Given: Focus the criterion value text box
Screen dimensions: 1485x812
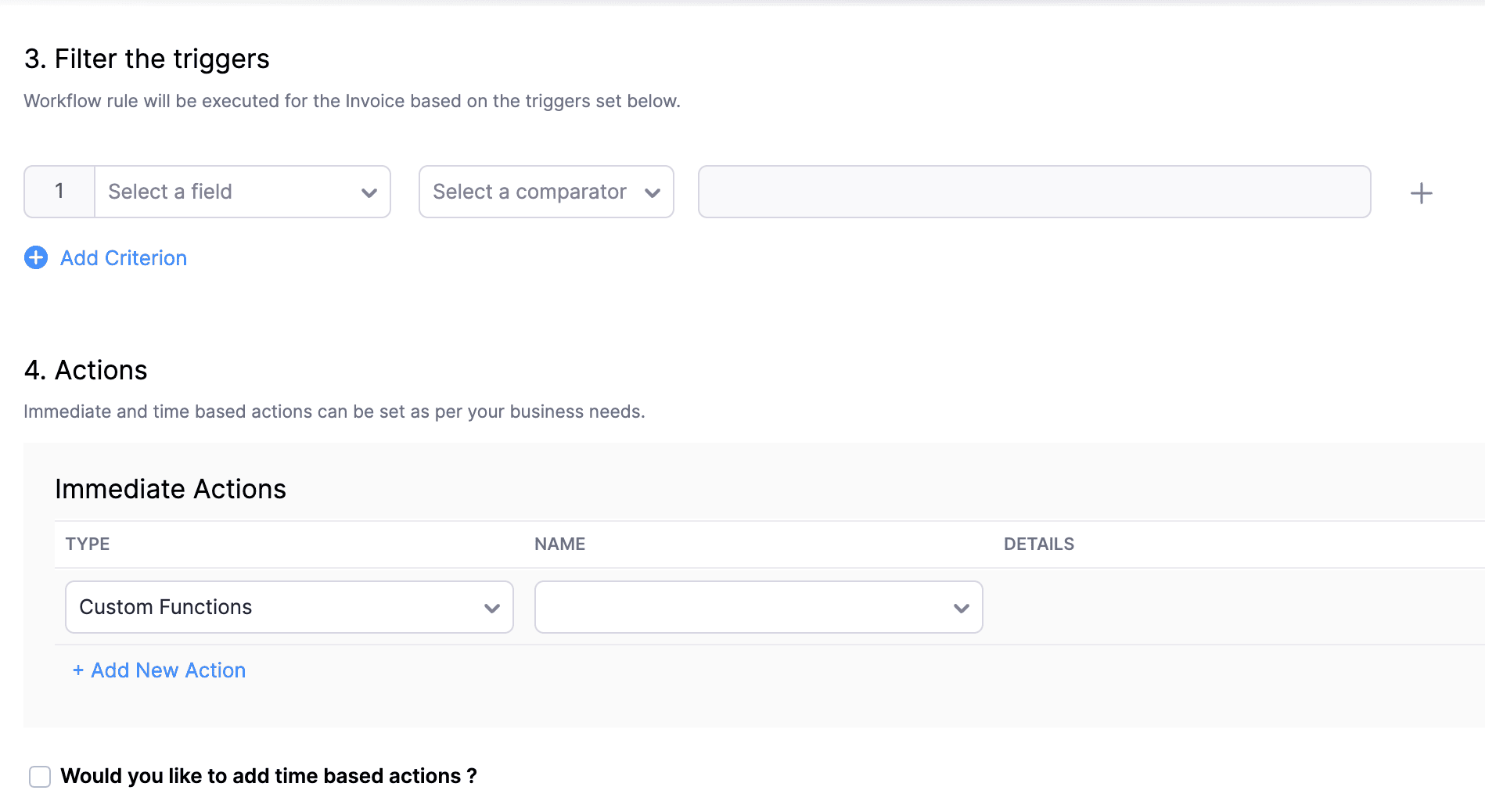Looking at the screenshot, I should pyautogui.click(x=1034, y=192).
